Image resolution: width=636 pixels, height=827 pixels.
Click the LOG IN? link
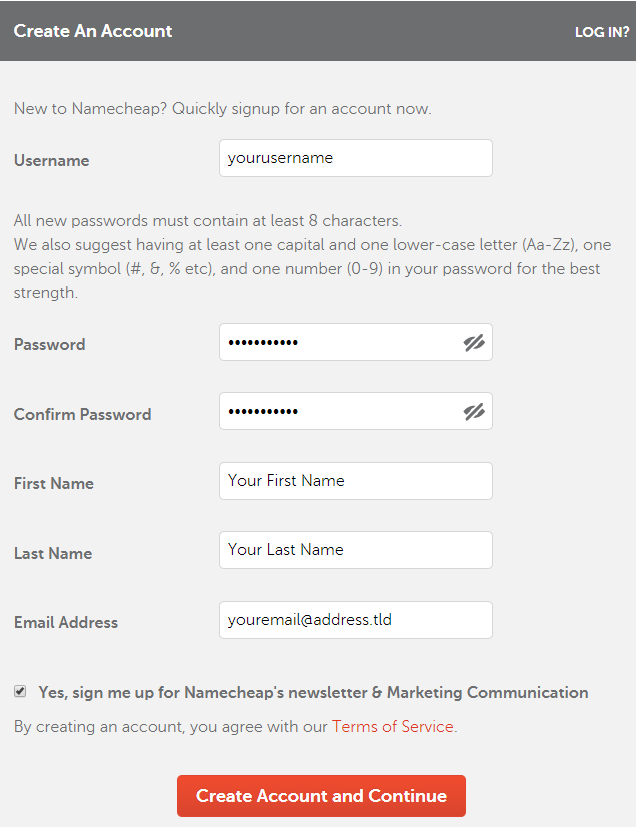602,32
